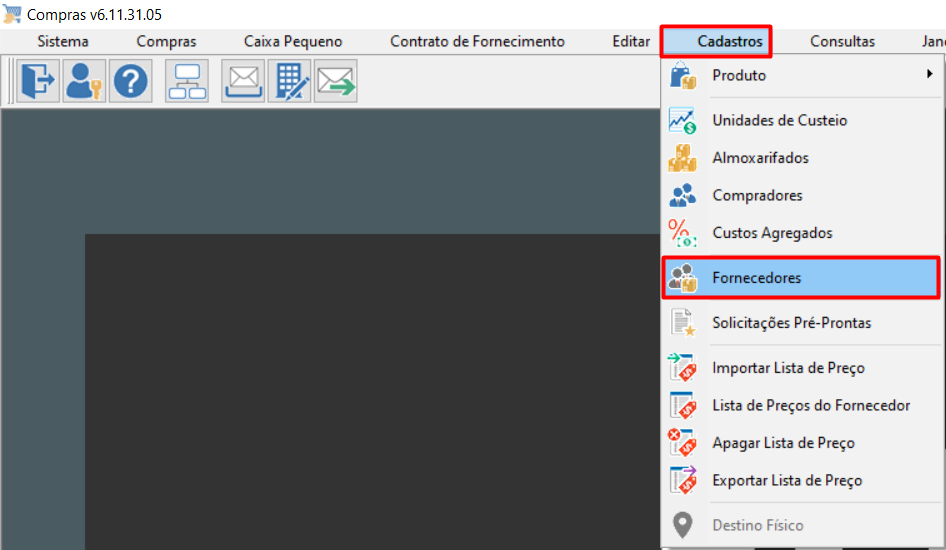Select the Produto menu entry
The image size is (946, 550).
[802, 75]
